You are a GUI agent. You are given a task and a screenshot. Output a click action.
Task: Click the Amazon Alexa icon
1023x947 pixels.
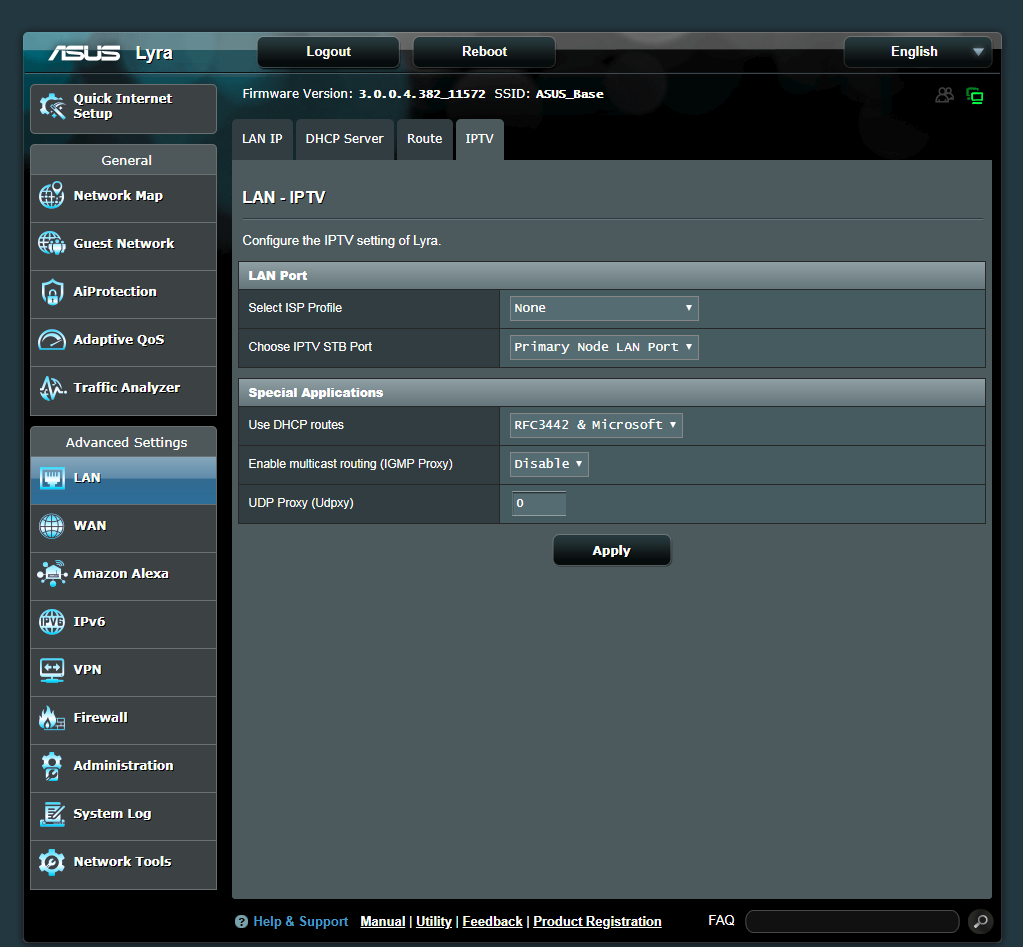[52, 573]
